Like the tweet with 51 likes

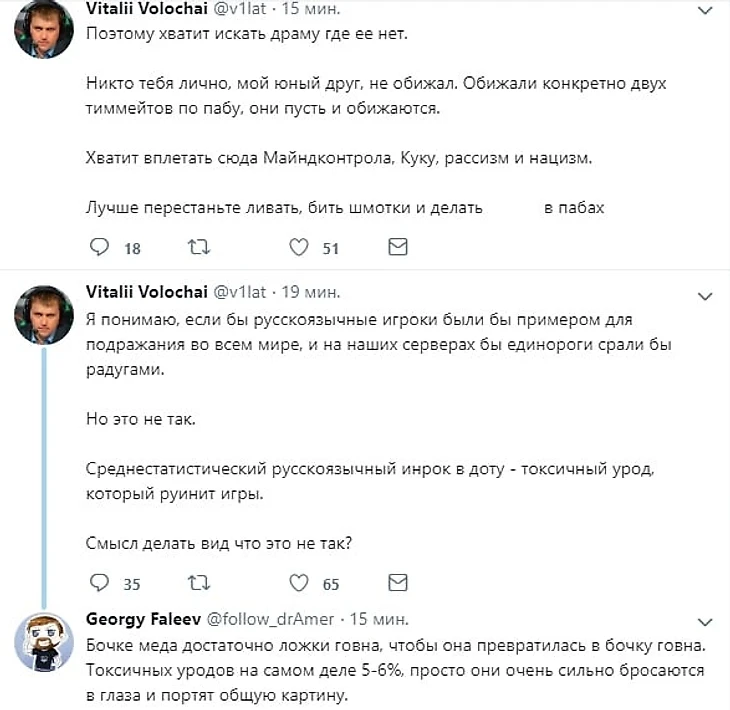pos(298,247)
